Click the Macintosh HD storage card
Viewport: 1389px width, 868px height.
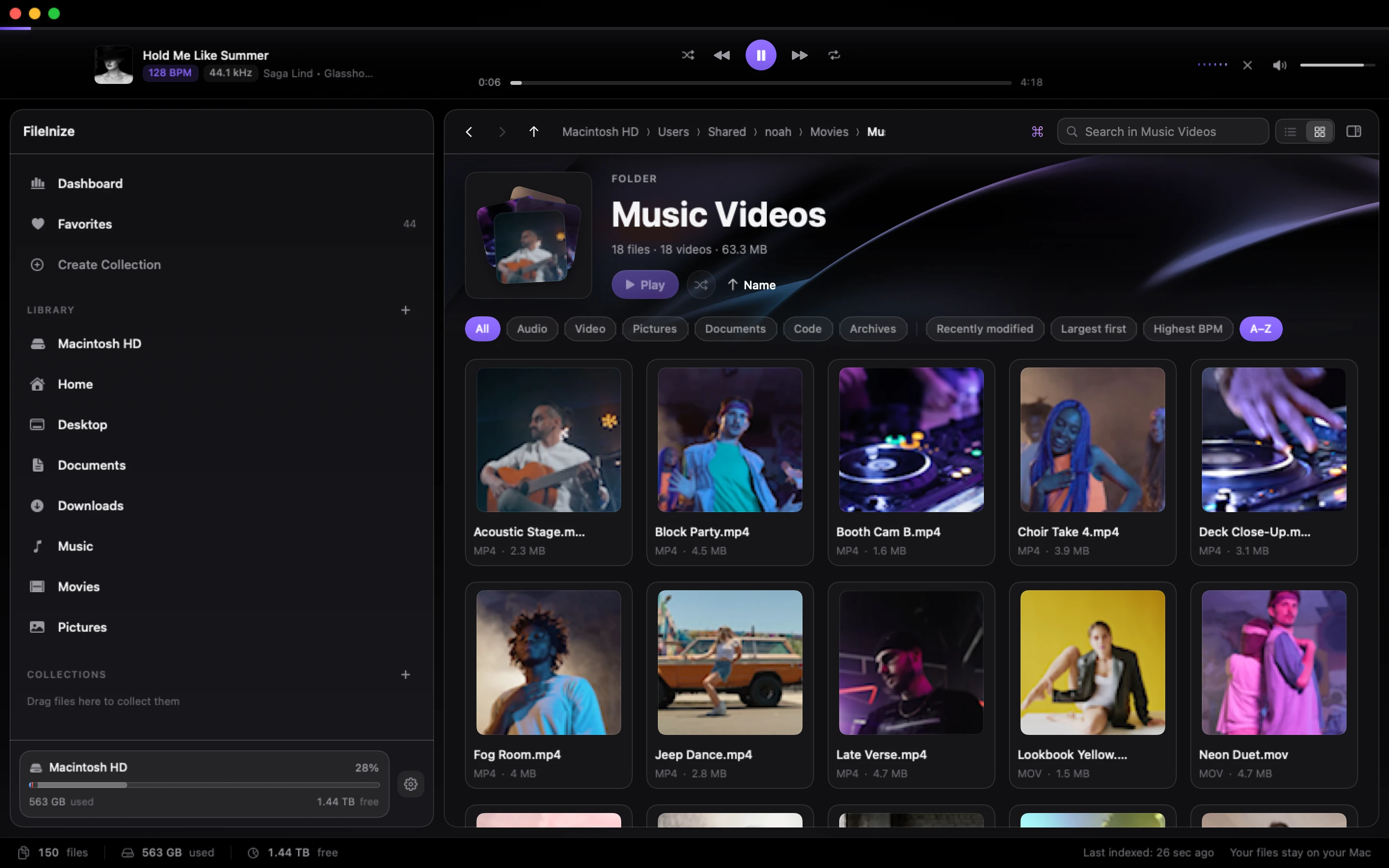pos(204,784)
